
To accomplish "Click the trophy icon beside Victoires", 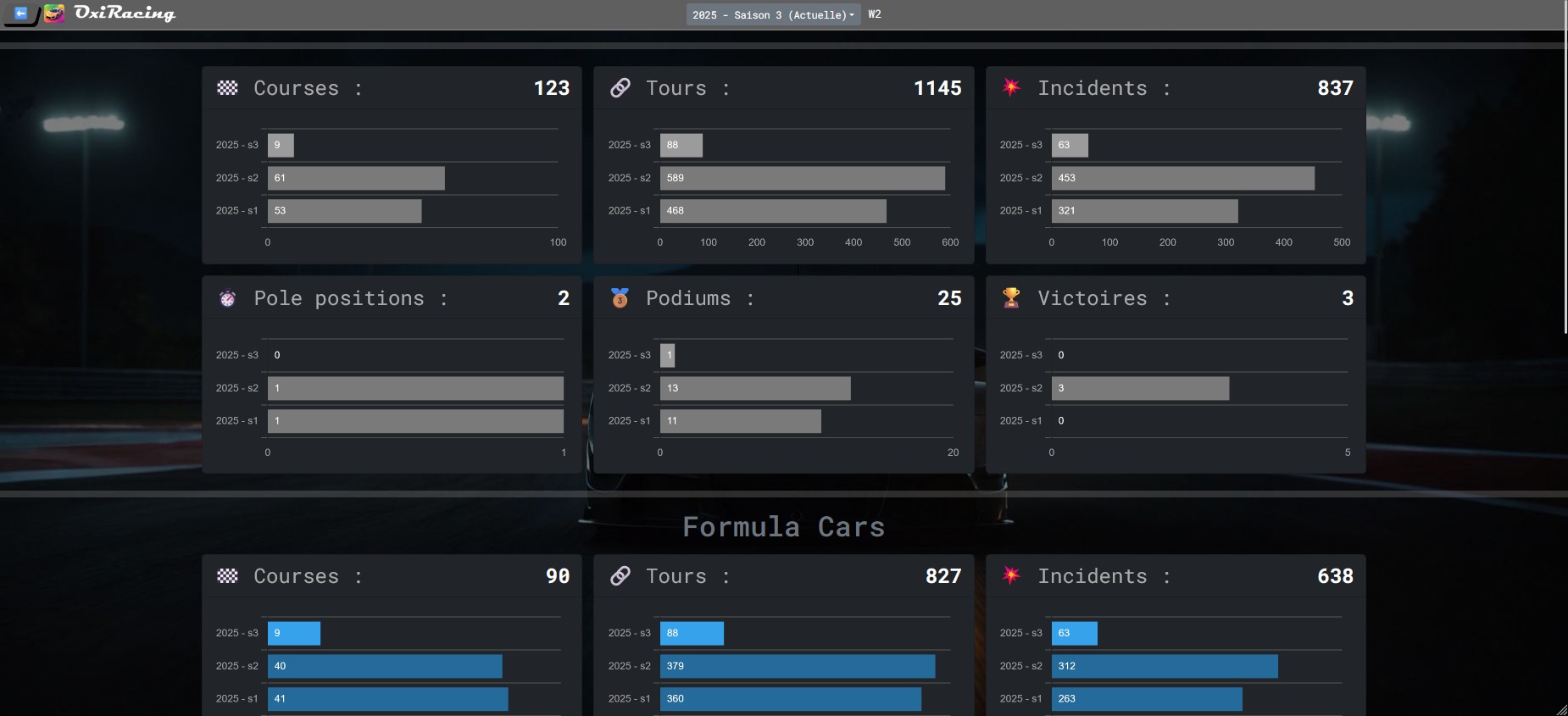I will [1011, 297].
